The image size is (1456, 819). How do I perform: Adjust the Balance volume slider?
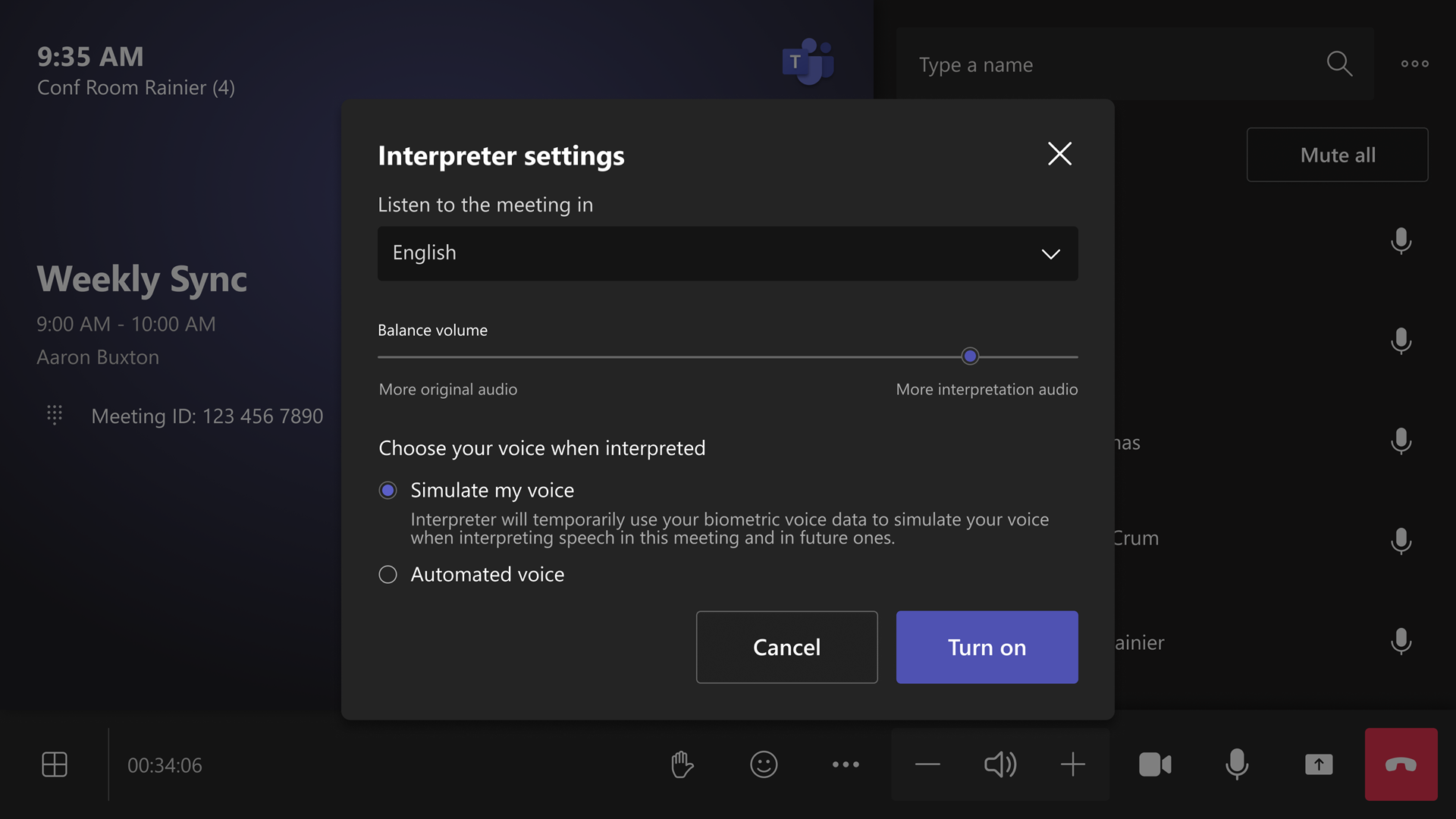970,356
